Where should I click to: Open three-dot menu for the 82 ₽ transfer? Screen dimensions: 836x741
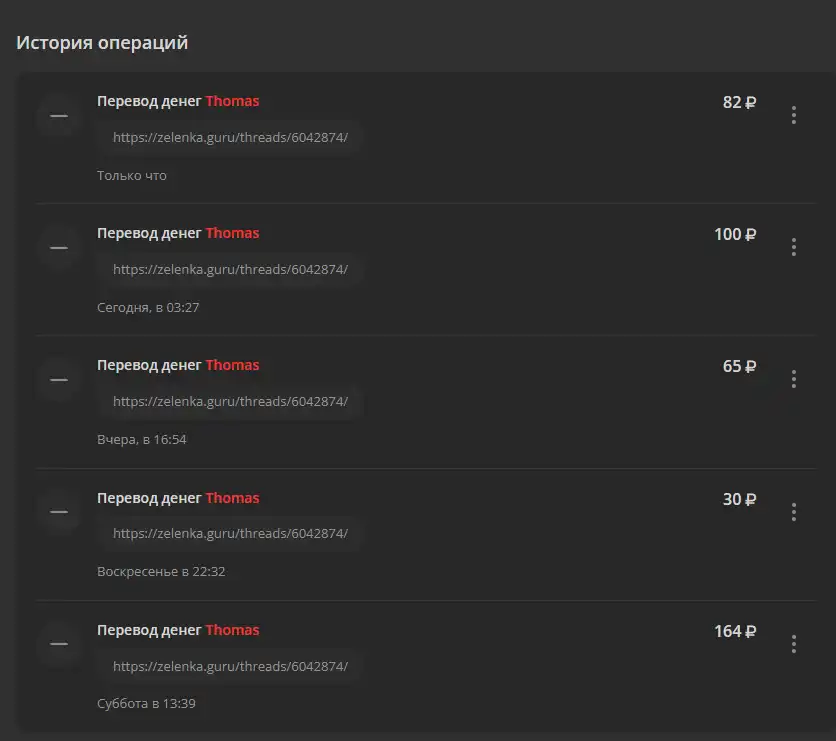(x=794, y=115)
